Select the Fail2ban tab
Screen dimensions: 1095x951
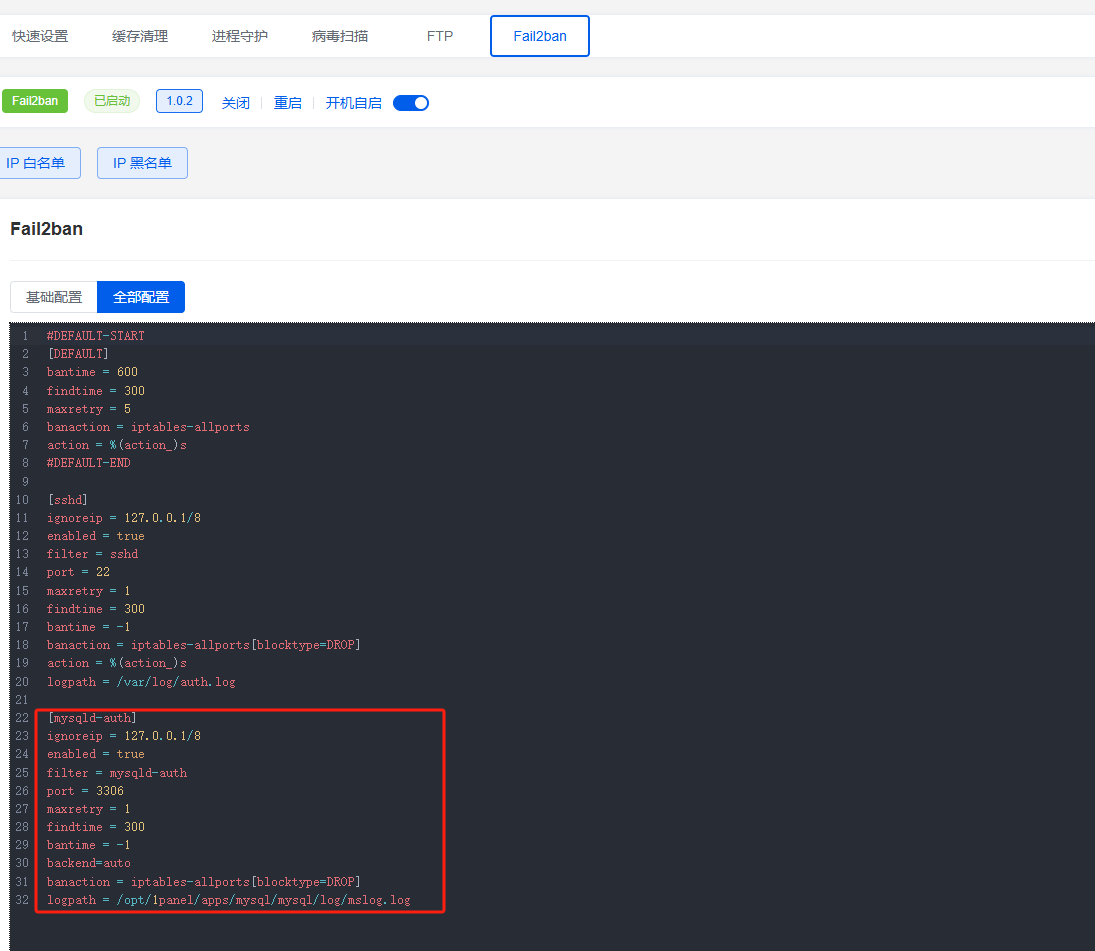540,36
